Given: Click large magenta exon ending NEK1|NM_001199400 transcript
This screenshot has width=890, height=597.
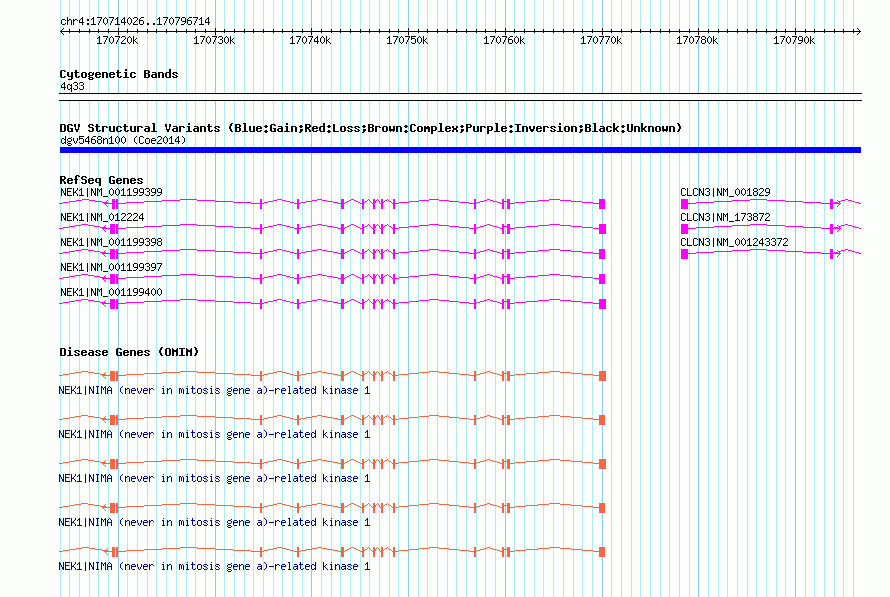Looking at the screenshot, I should (602, 304).
